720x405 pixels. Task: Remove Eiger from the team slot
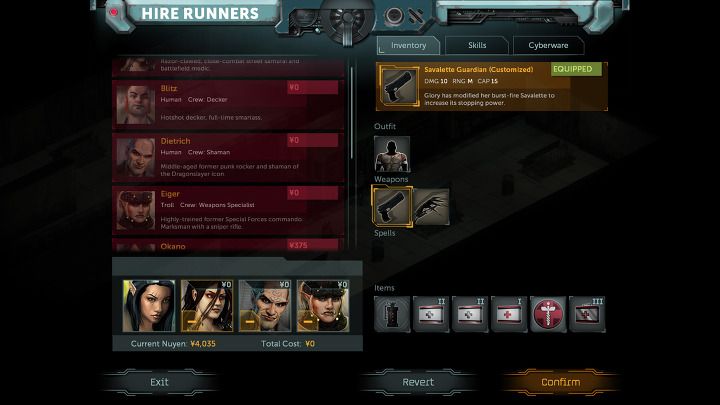[307, 321]
